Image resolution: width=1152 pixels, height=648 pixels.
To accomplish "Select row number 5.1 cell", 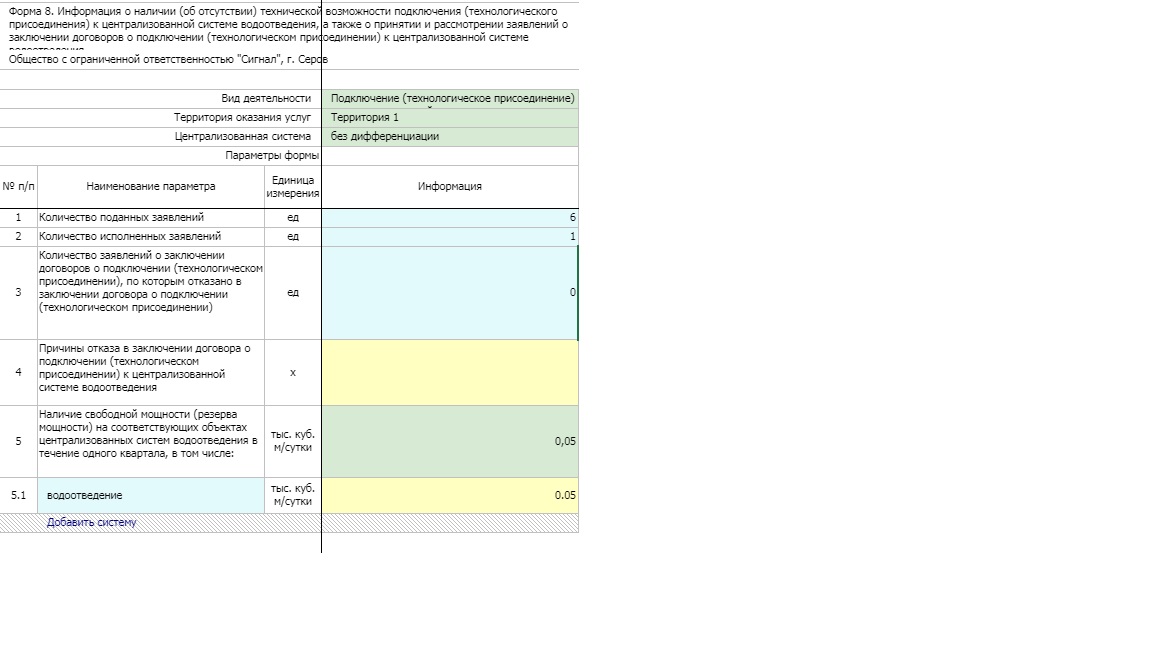I will pos(18,495).
